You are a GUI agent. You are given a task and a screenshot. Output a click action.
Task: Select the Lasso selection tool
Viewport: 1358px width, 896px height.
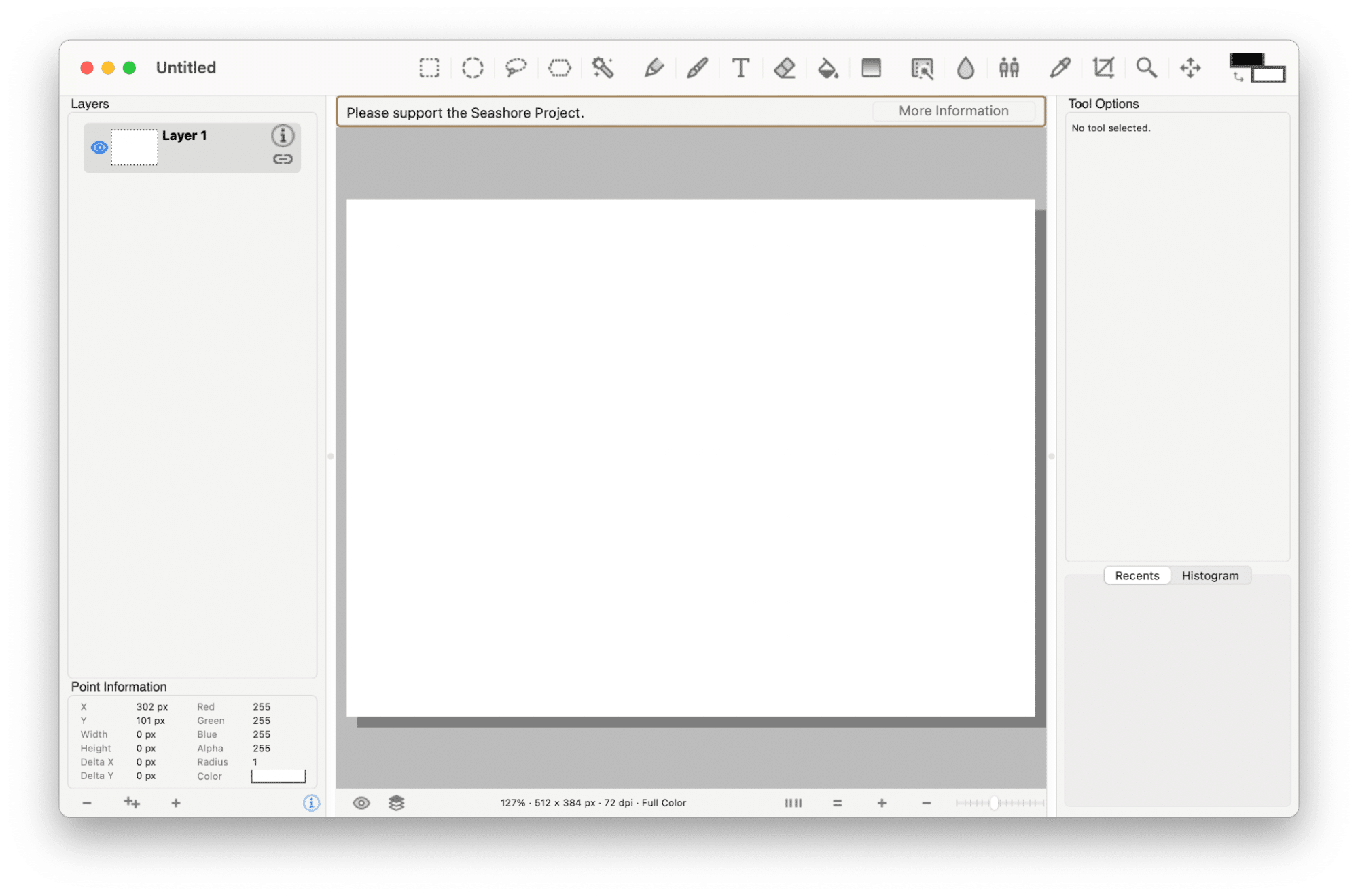point(516,68)
